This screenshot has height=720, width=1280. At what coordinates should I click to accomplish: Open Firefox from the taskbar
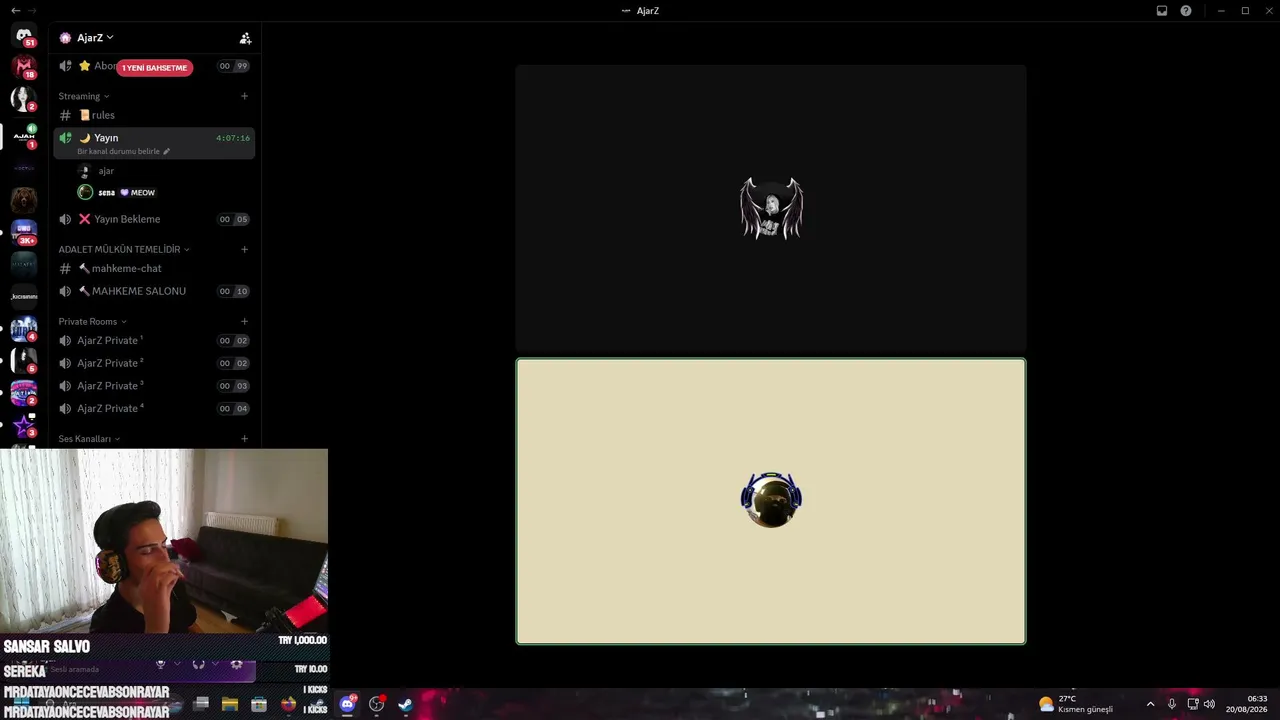pos(288,704)
